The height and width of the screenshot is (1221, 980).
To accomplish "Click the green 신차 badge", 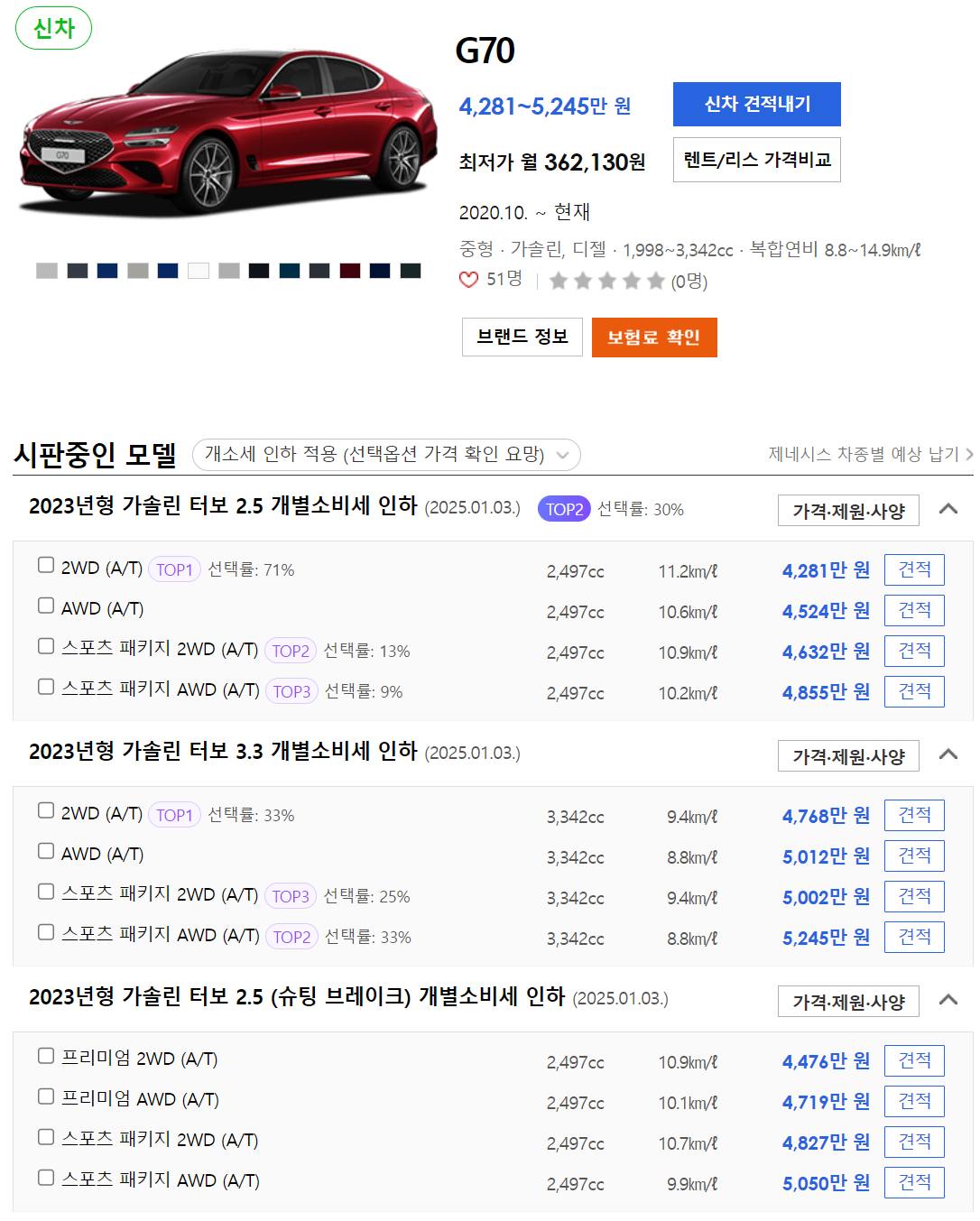I will coord(54,28).
